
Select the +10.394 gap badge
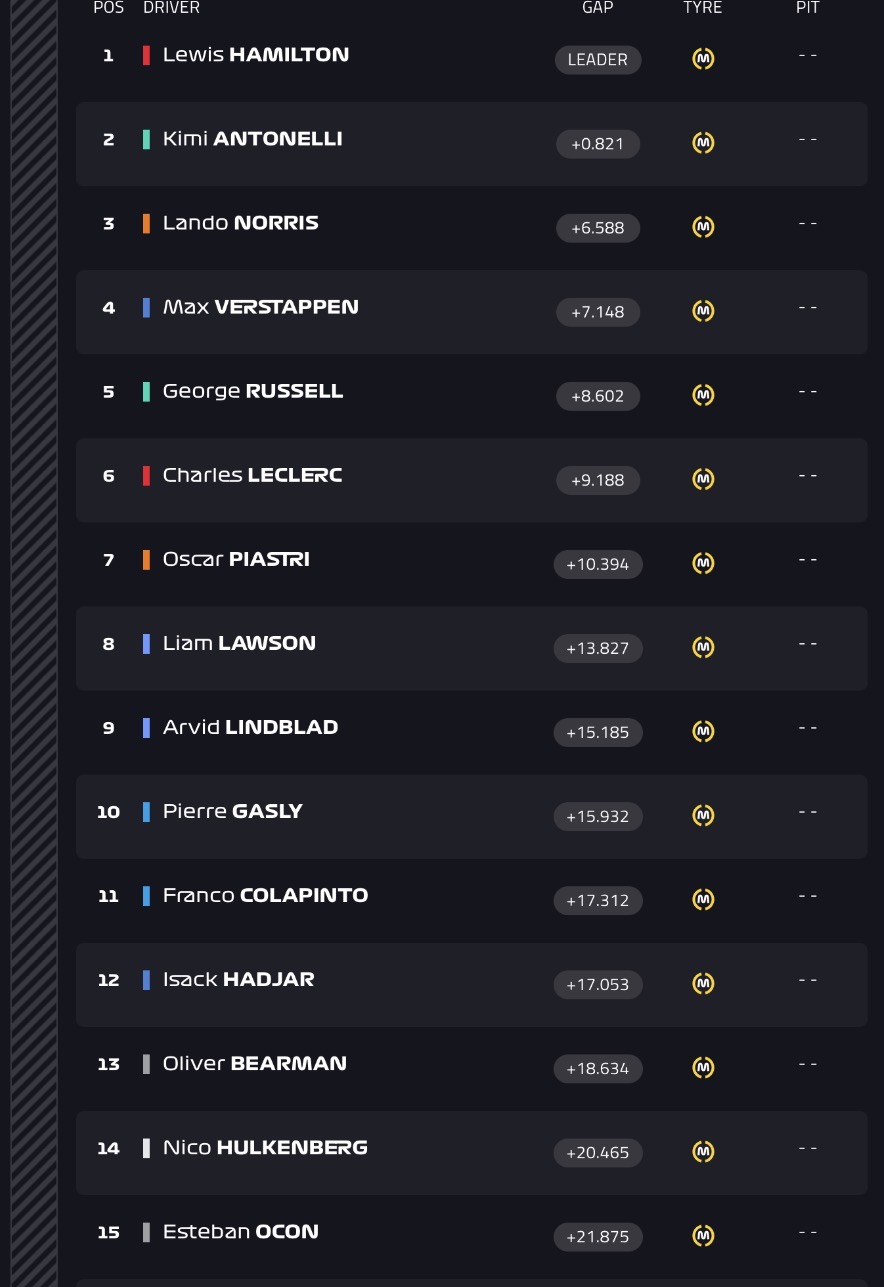598,564
